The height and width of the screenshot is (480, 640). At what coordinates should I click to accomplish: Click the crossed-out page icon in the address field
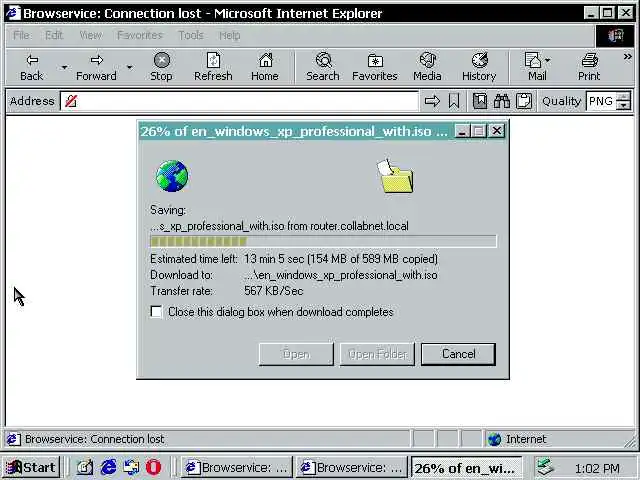click(71, 101)
